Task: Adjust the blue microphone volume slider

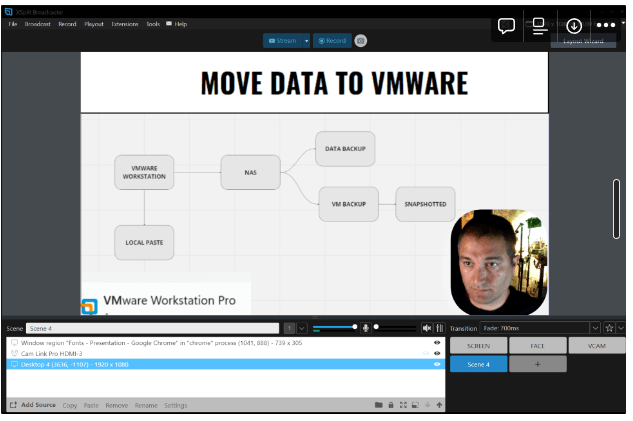Action: click(x=335, y=327)
